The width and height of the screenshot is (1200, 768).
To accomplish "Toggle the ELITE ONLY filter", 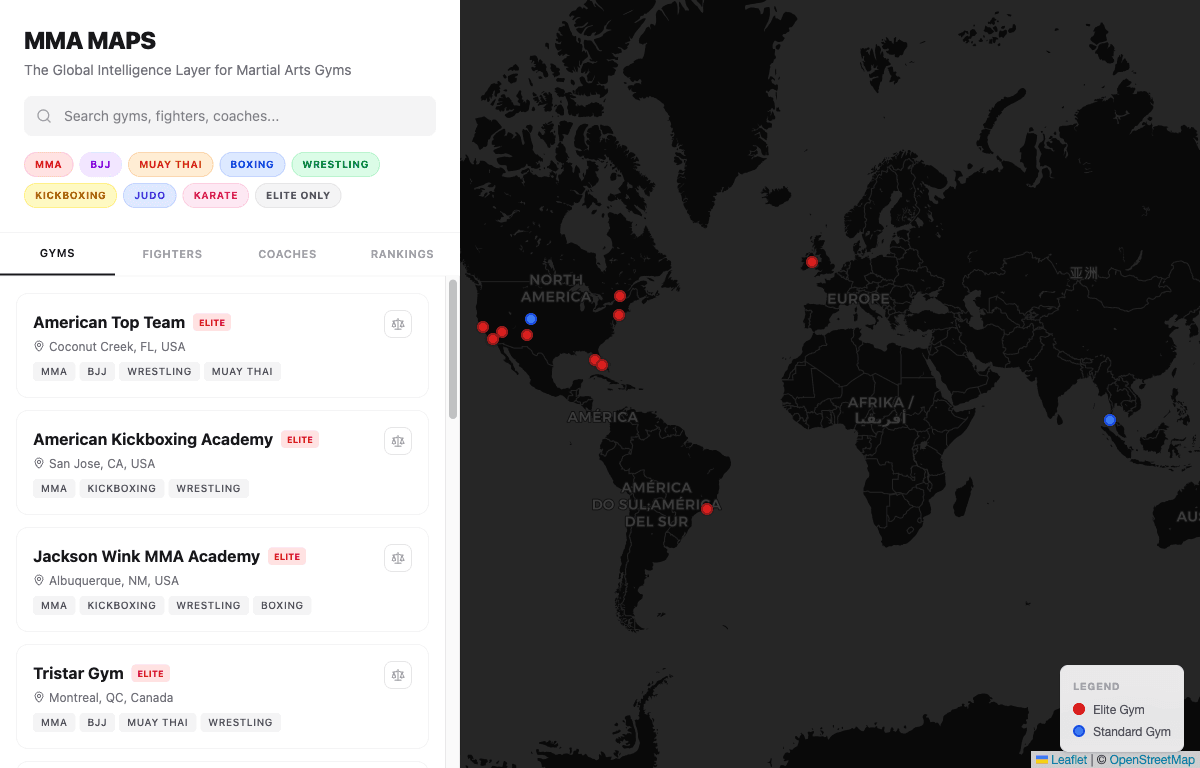I will click(x=297, y=195).
